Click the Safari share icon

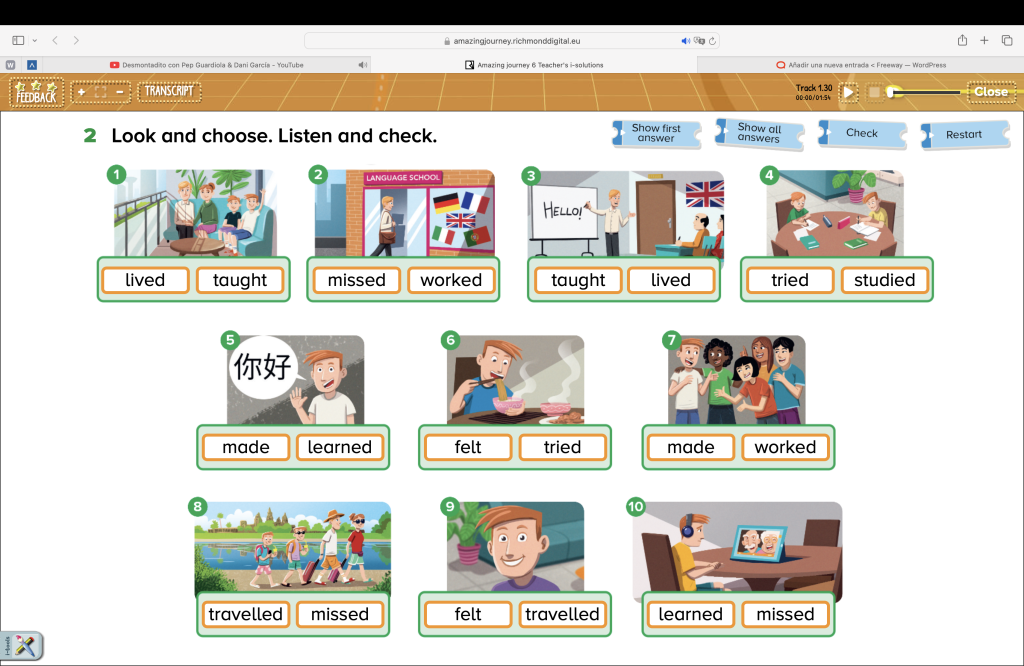pyautogui.click(x=962, y=41)
